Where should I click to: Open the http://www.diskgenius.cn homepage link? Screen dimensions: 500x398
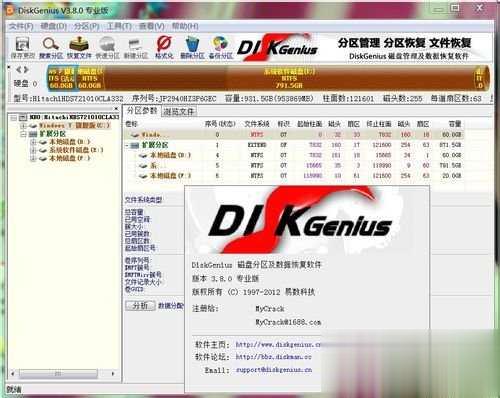pyautogui.click(x=278, y=345)
